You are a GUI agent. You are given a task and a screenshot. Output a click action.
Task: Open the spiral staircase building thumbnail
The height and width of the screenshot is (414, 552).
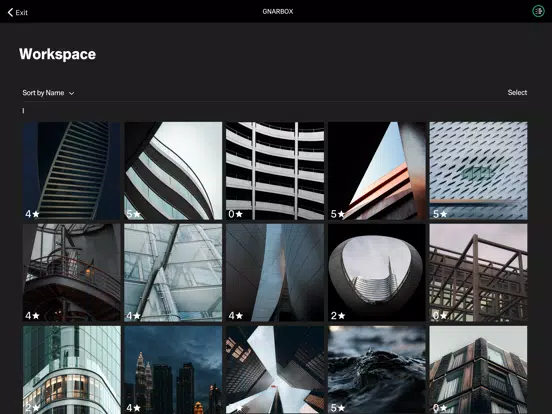72,272
